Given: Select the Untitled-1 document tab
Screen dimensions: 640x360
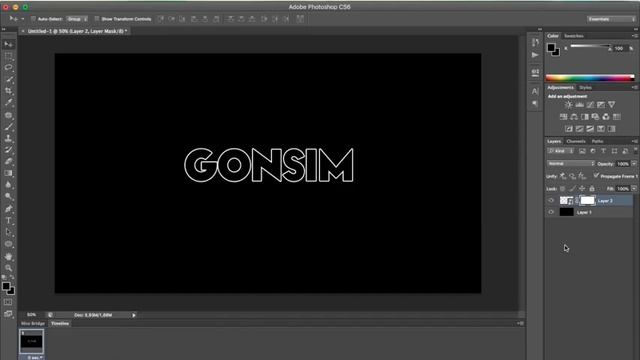Looking at the screenshot, I should 77,31.
